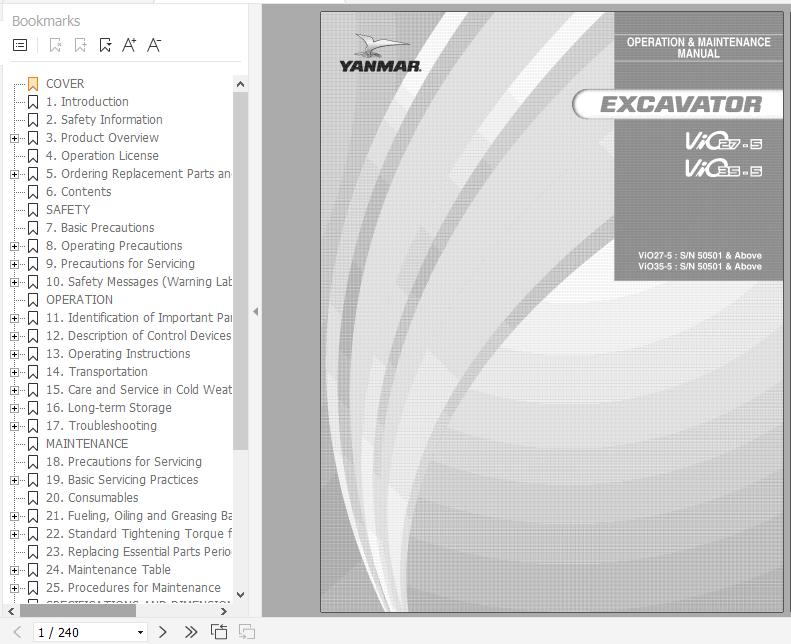Expand 16. Long-term Storage bookmark
Image resolution: width=791 pixels, height=644 pixels.
(x=15, y=408)
